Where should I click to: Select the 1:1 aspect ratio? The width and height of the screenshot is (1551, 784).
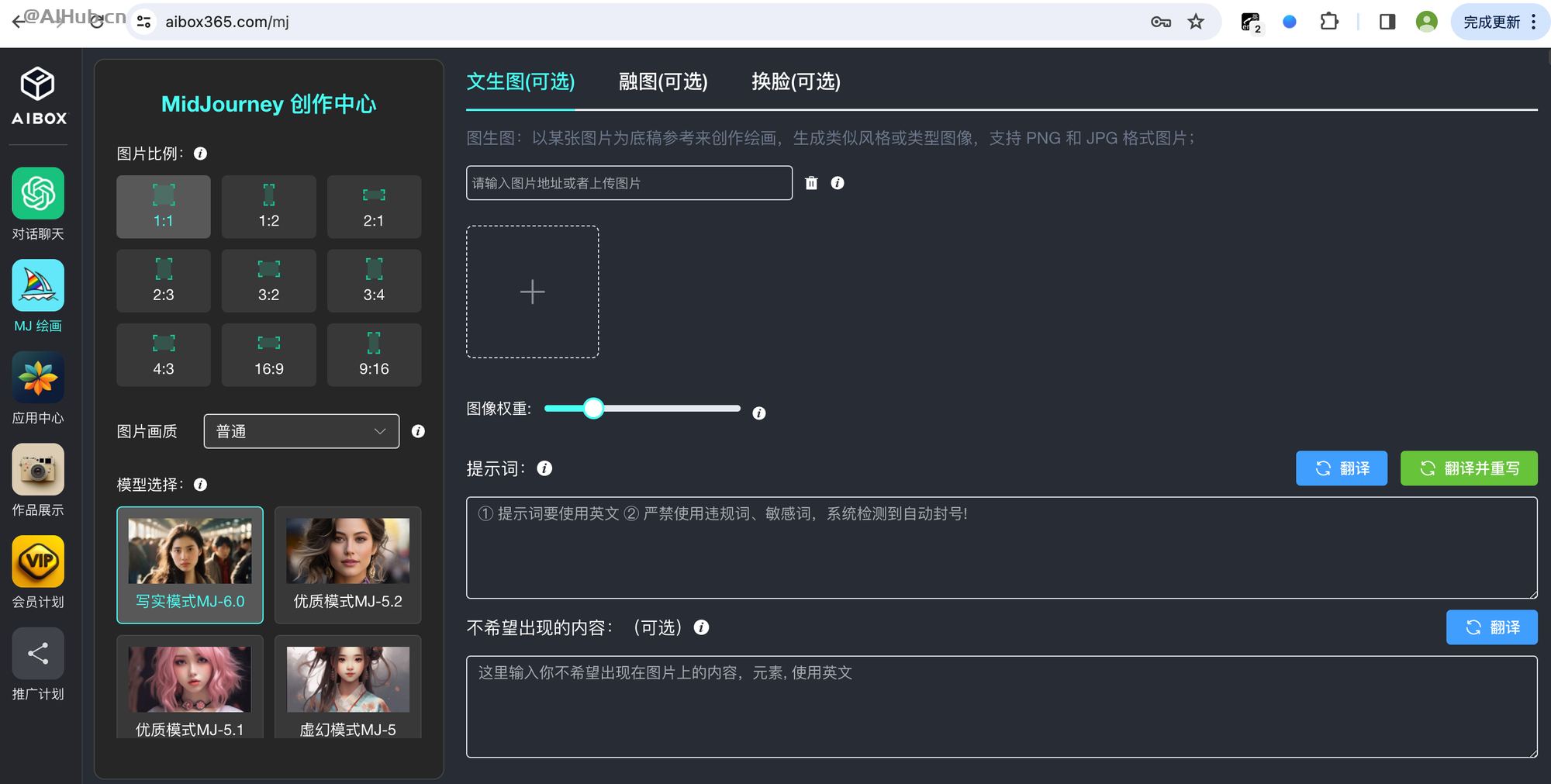point(164,206)
